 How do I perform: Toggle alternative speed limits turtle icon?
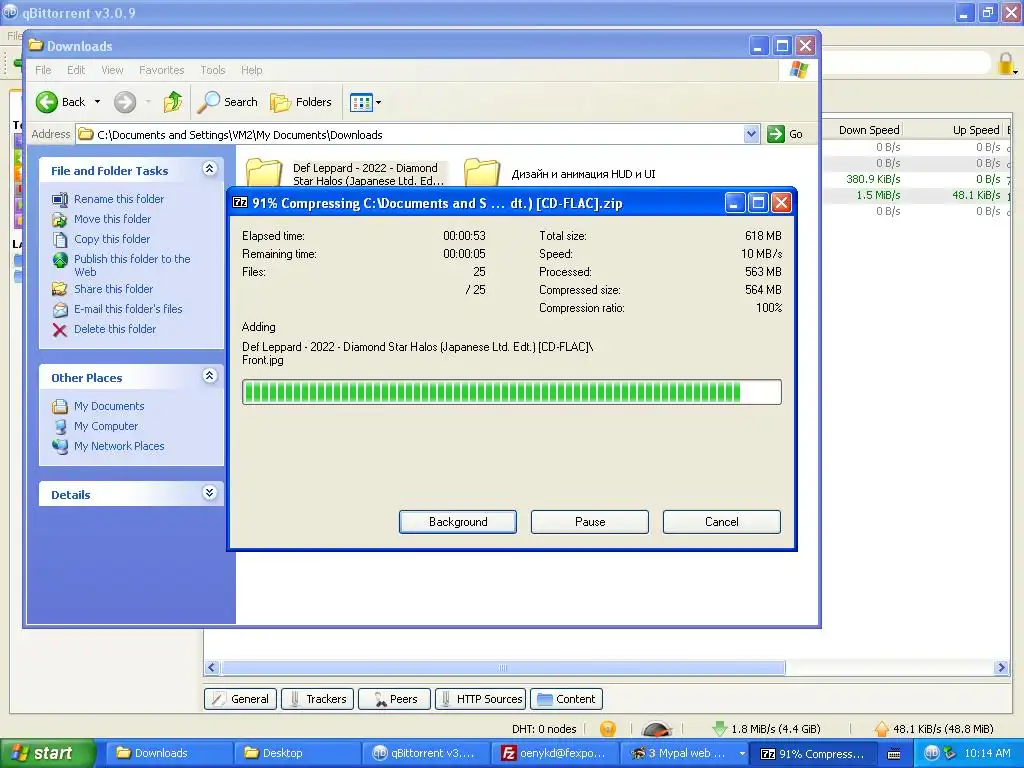656,729
